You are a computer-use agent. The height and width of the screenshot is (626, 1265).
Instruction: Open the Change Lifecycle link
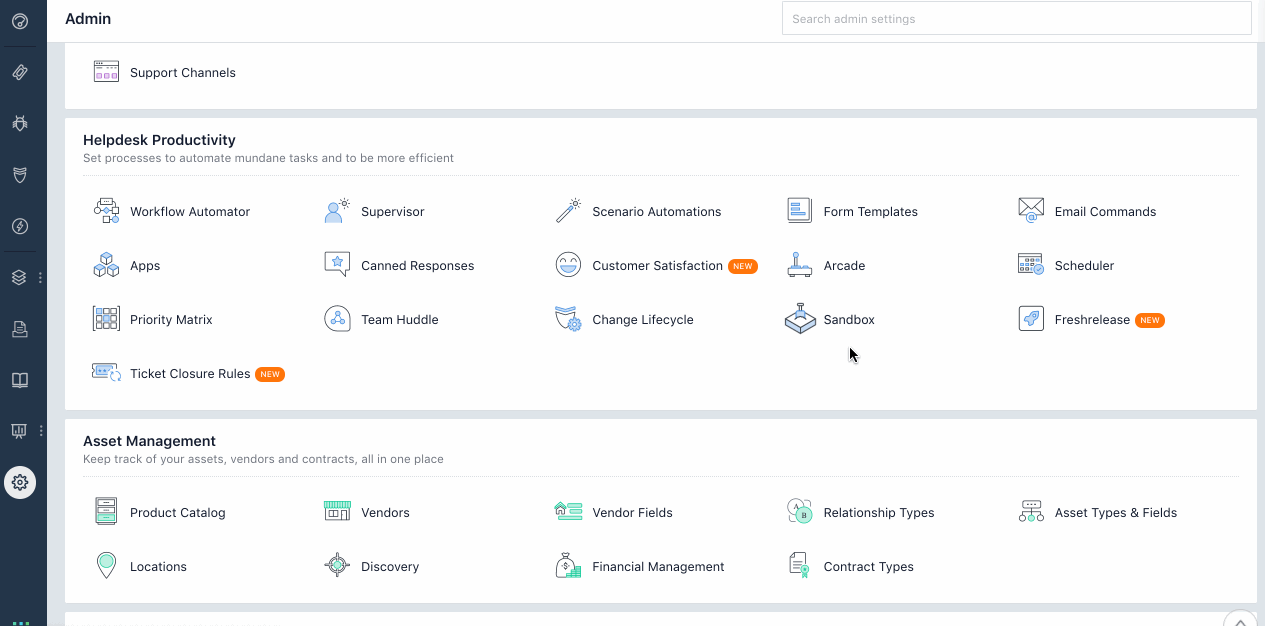click(x=643, y=319)
